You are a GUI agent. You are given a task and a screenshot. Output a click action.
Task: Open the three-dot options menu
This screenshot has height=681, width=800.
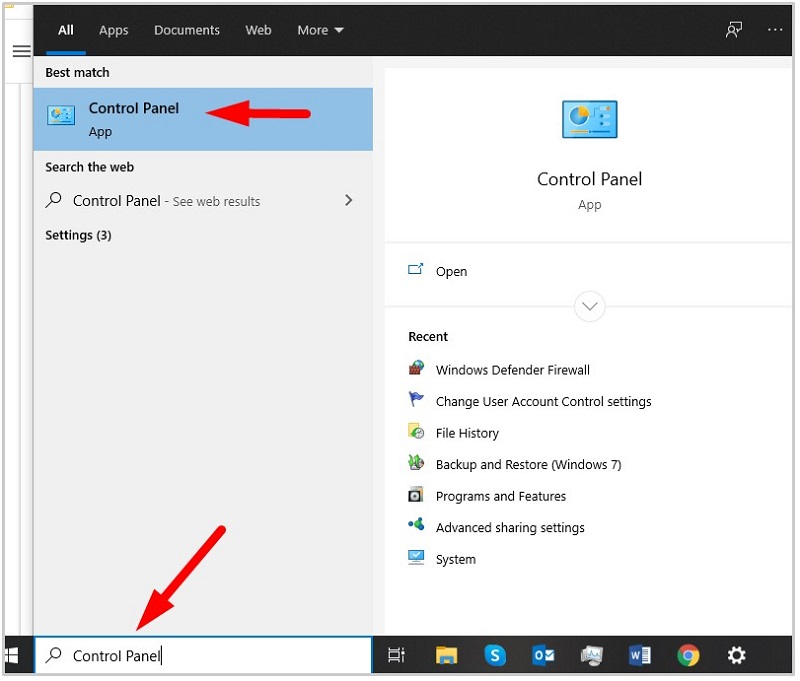[775, 30]
